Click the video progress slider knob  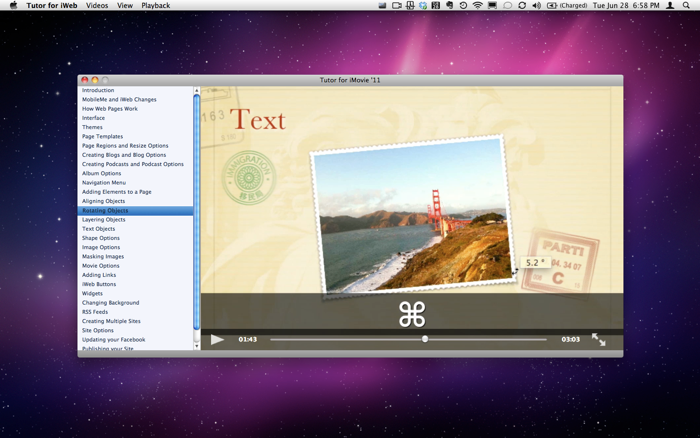coord(425,339)
